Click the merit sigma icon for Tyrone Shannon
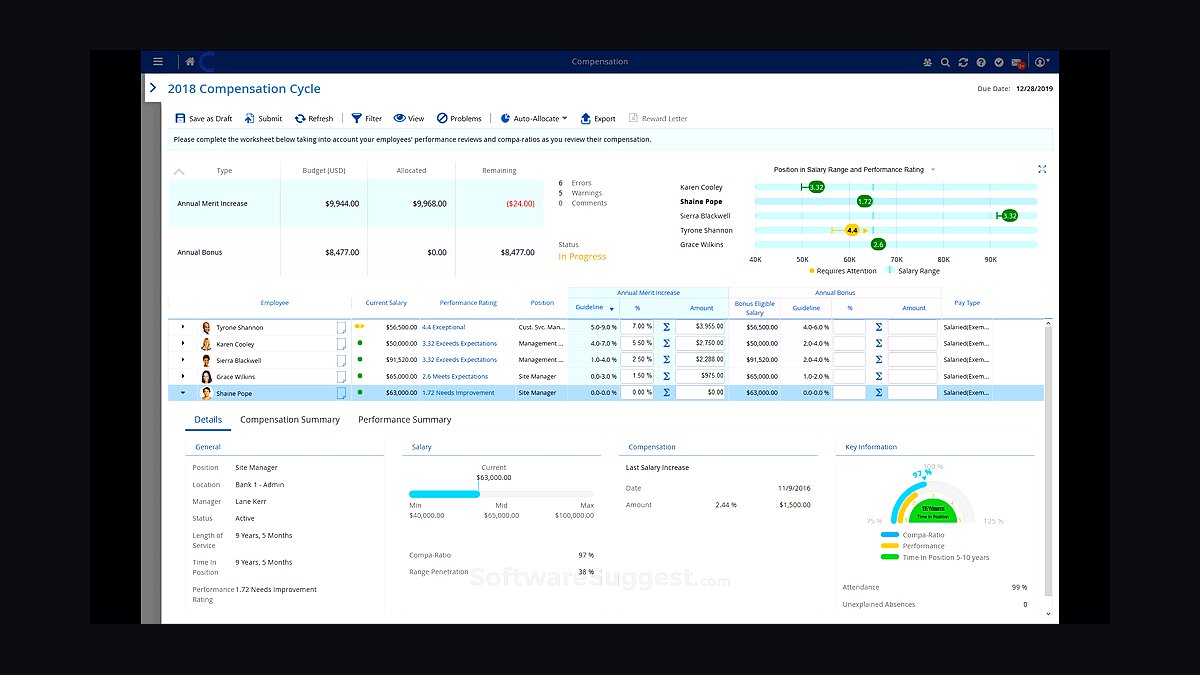 click(666, 327)
